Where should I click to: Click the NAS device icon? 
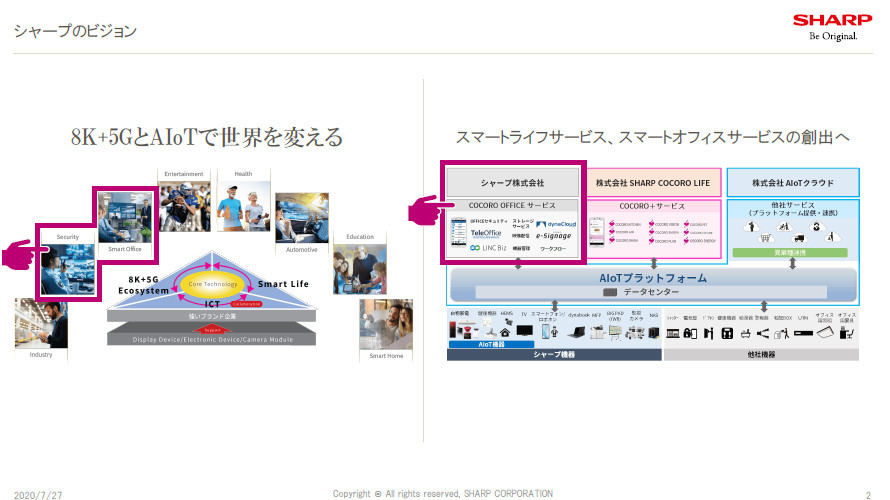click(654, 333)
